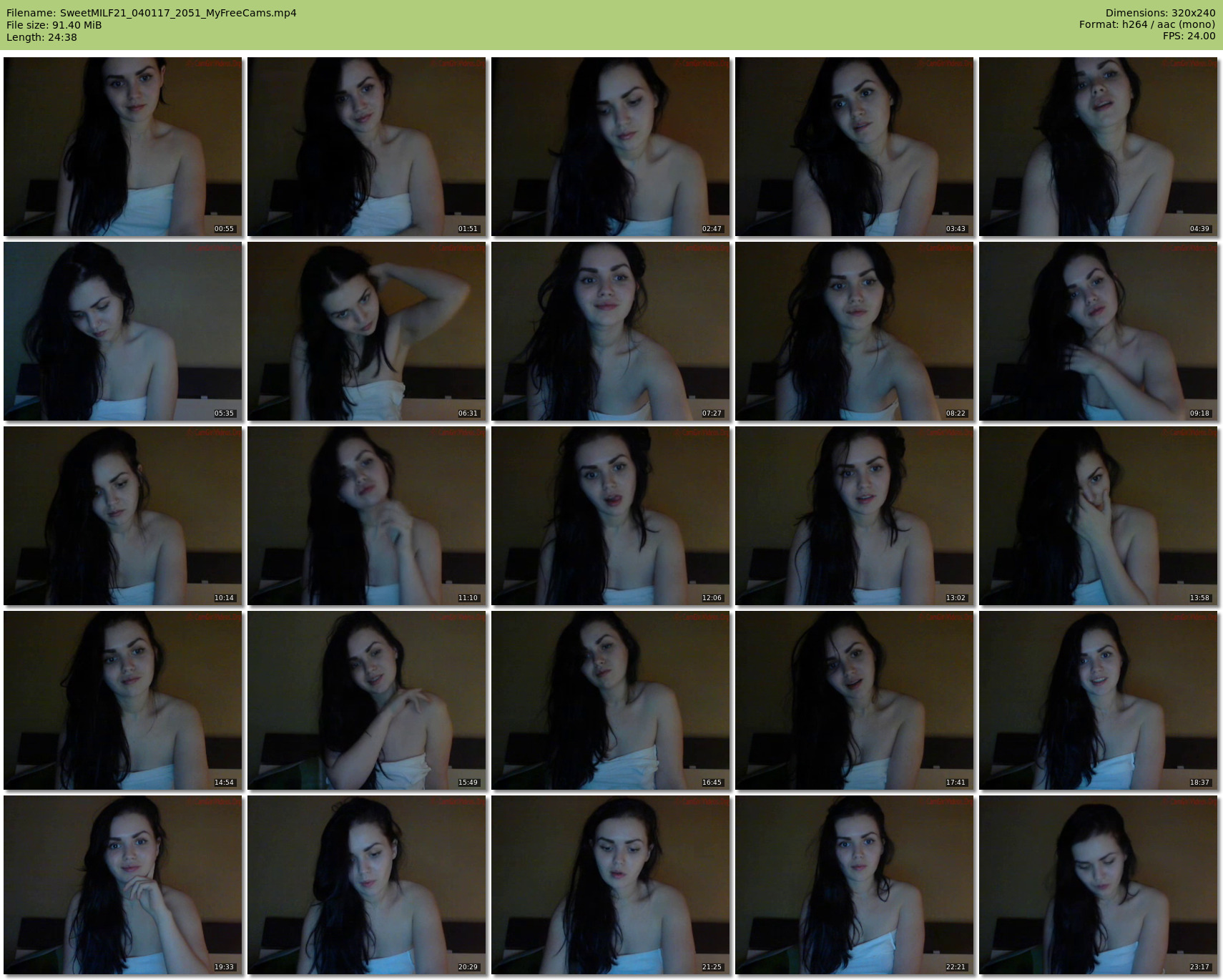Select the thumbnail at 08:22
This screenshot has width=1223, height=980.
tap(854, 331)
